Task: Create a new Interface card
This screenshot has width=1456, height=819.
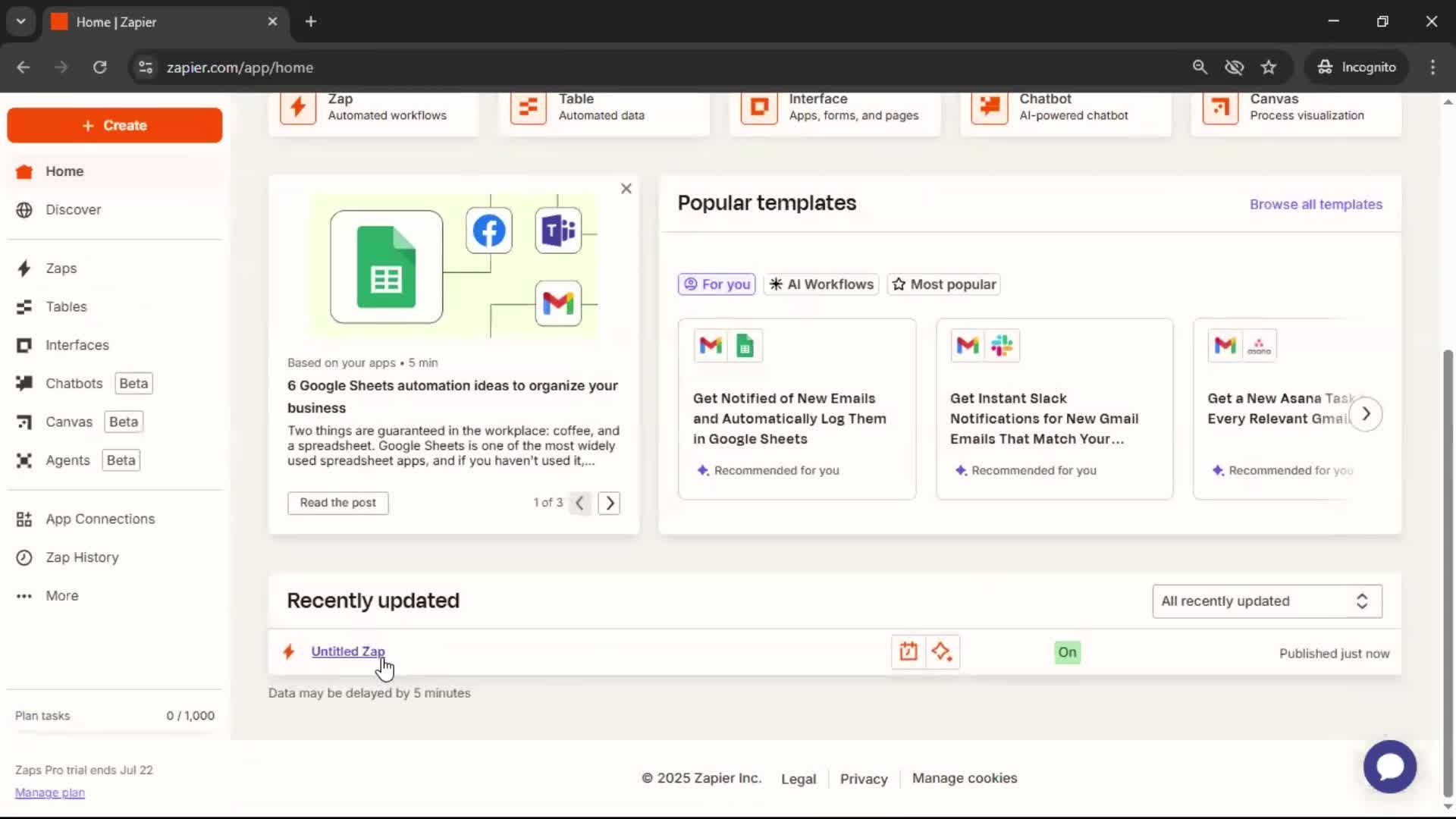Action: [835, 114]
